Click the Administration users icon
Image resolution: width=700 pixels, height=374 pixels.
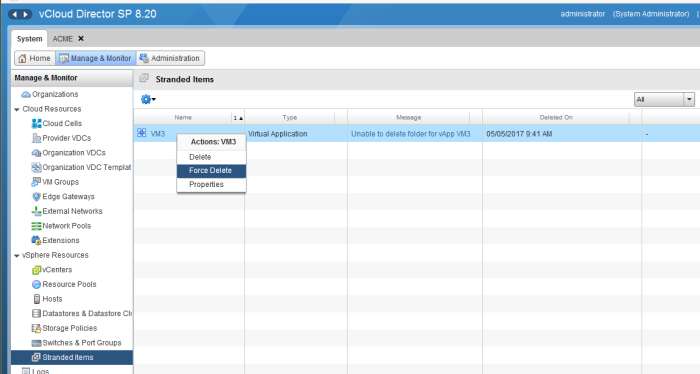[144, 58]
